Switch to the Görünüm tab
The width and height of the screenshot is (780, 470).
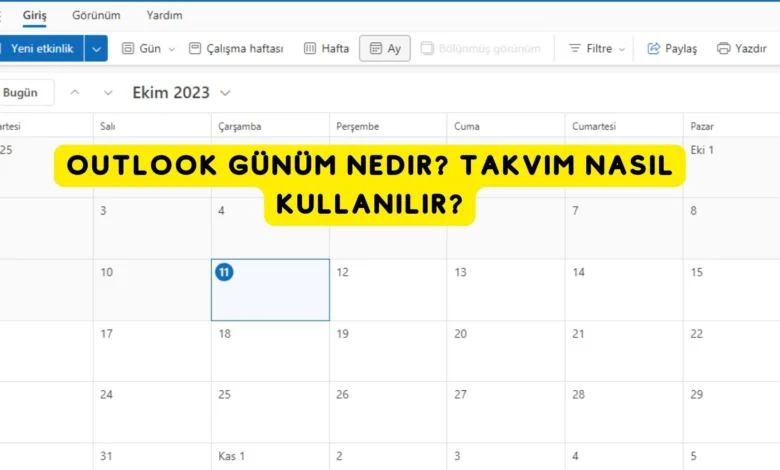(96, 16)
